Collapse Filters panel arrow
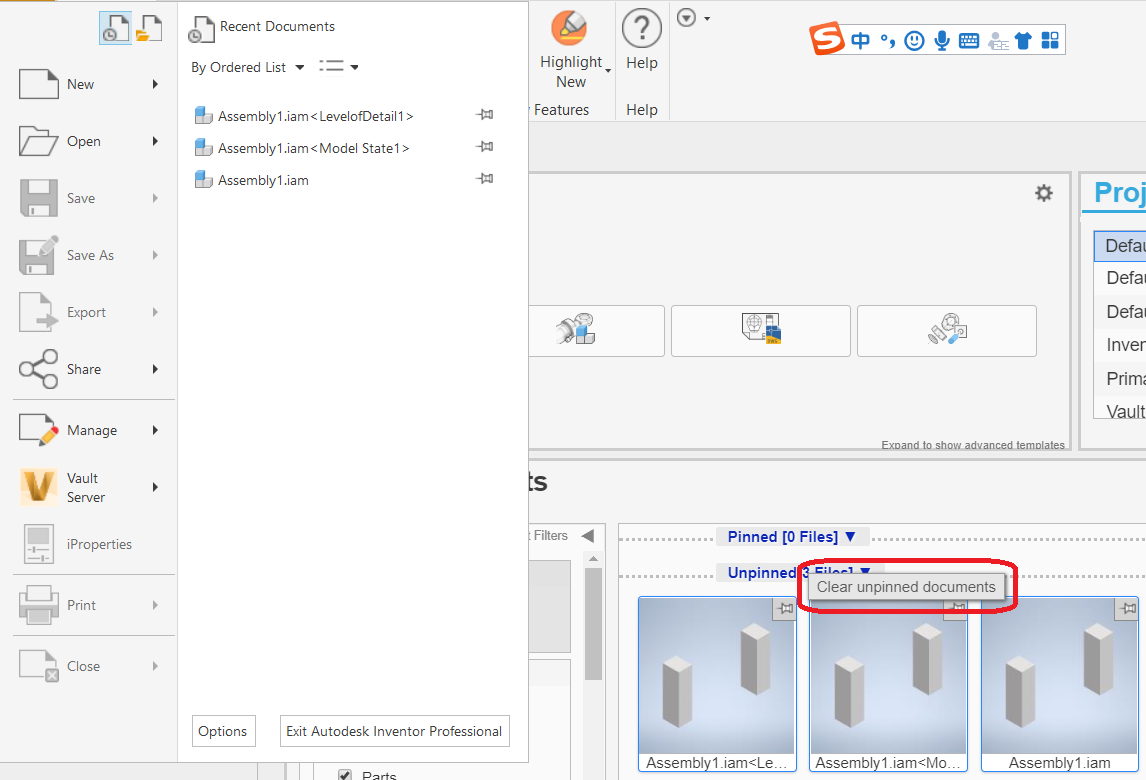This screenshot has height=780, width=1146. [588, 536]
